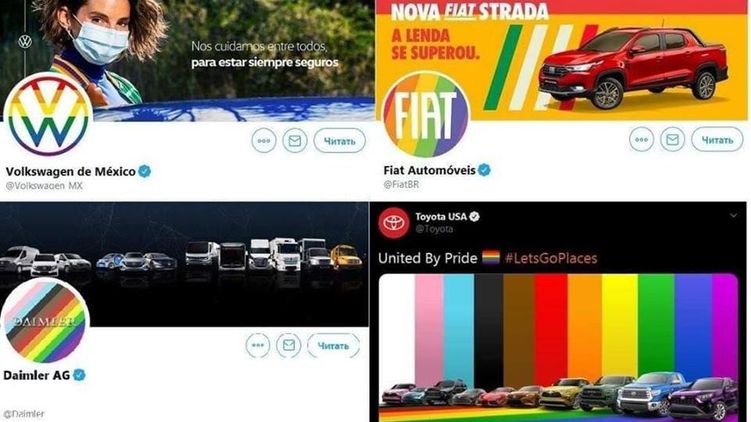Image resolution: width=751 pixels, height=422 pixels.
Task: Open Daimler AG more options menu
Action: tap(258, 345)
